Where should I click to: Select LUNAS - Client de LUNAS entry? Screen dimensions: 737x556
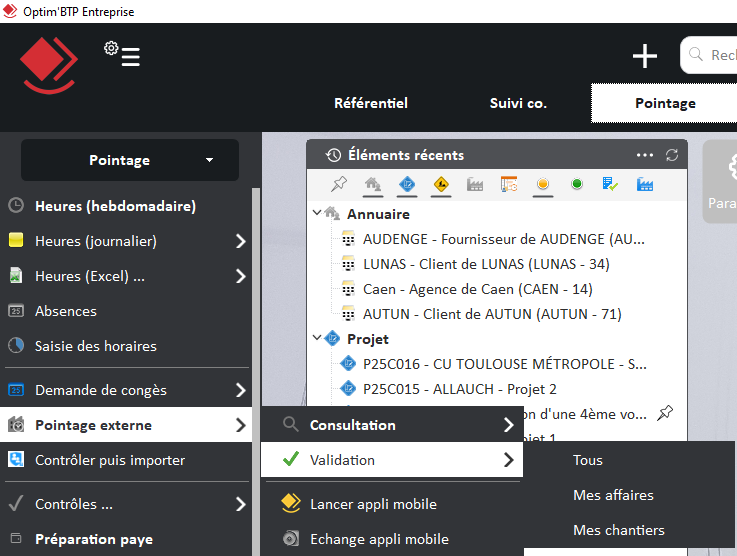click(486, 264)
